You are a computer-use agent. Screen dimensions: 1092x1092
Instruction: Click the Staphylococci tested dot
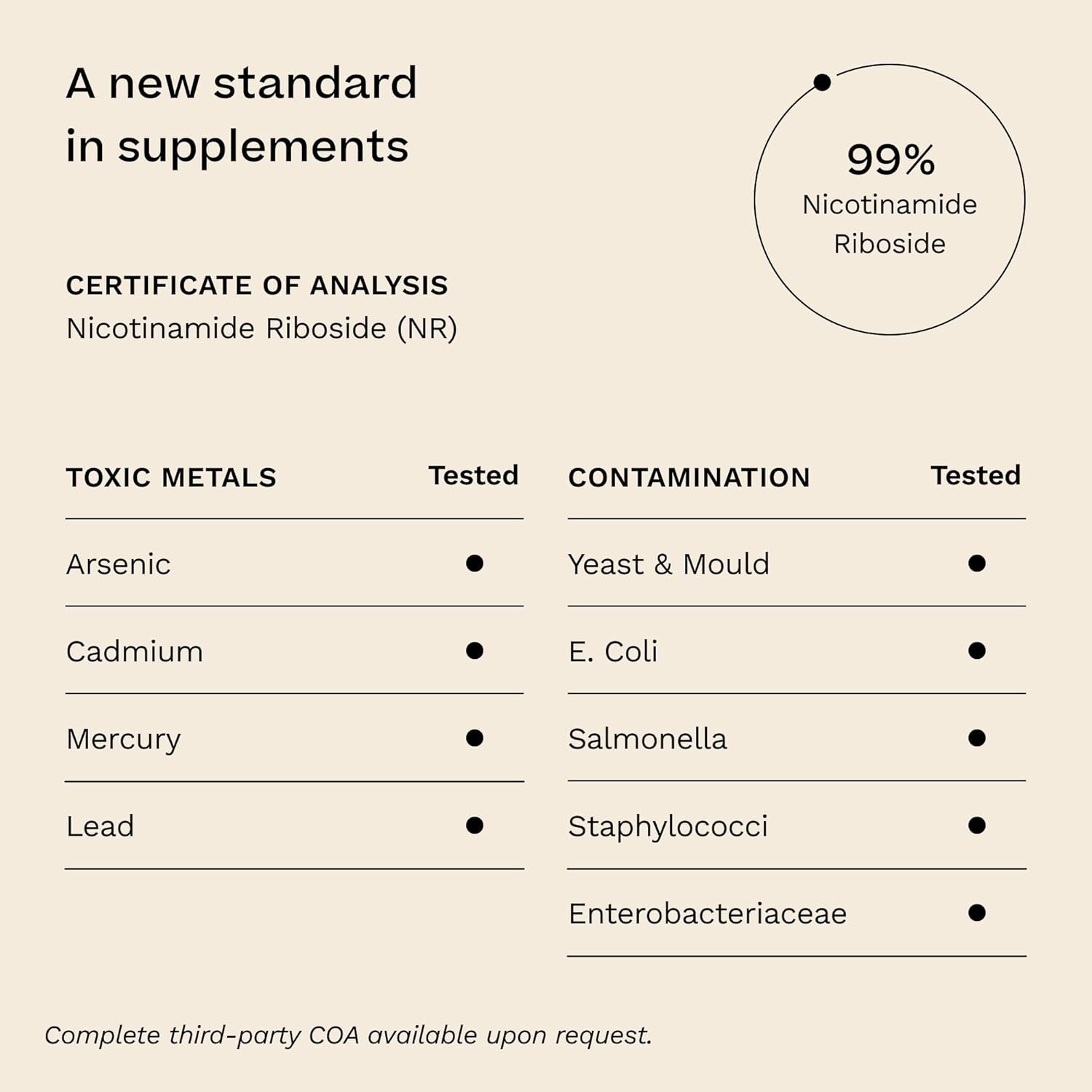[x=977, y=826]
